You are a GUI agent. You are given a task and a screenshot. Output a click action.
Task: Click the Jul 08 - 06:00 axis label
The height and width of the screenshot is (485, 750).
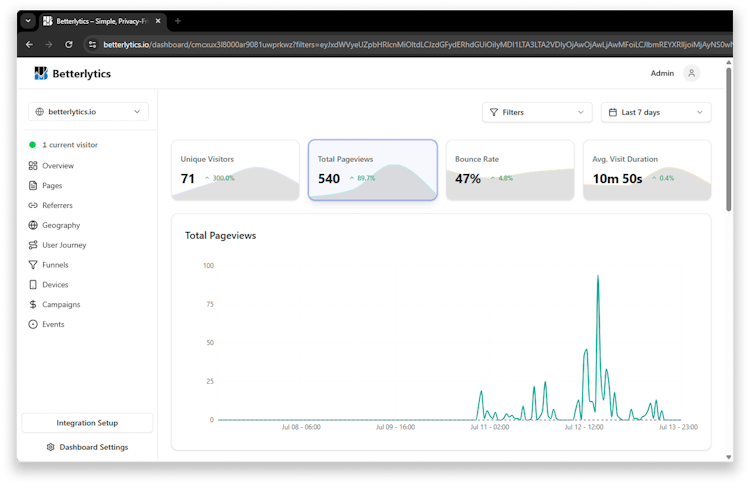pos(301,427)
